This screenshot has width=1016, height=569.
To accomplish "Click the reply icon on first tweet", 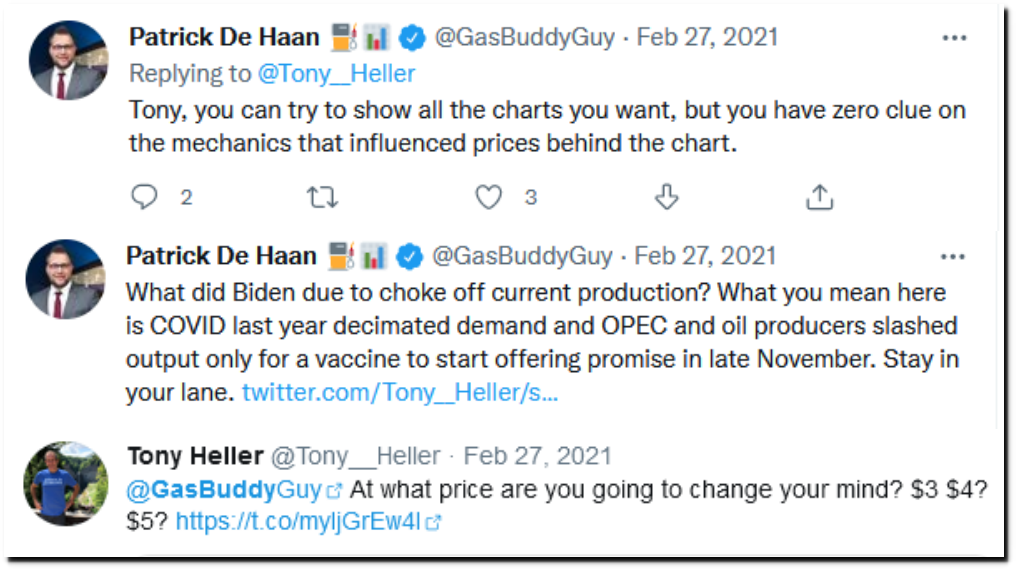I will pos(144,197).
